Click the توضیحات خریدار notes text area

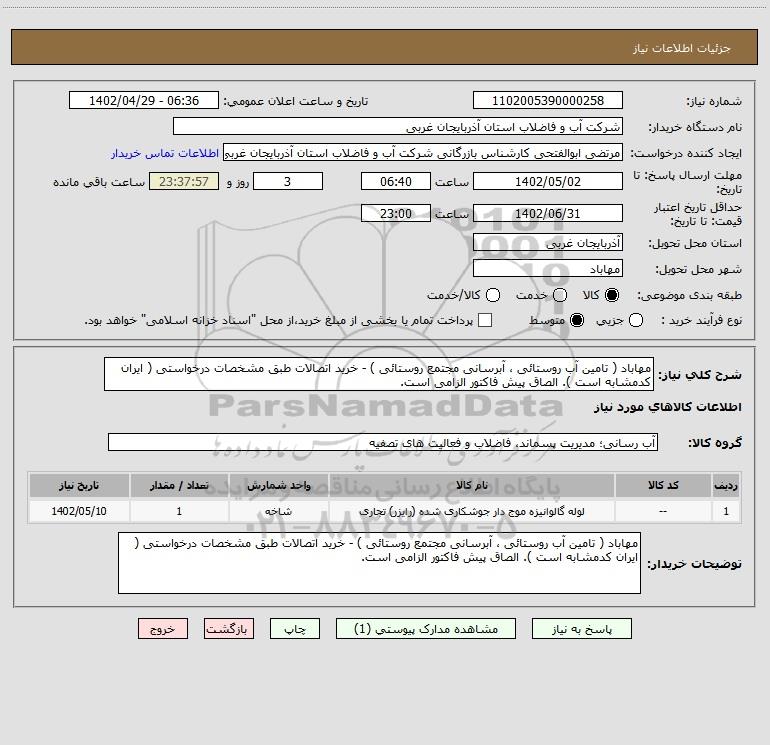379,563
